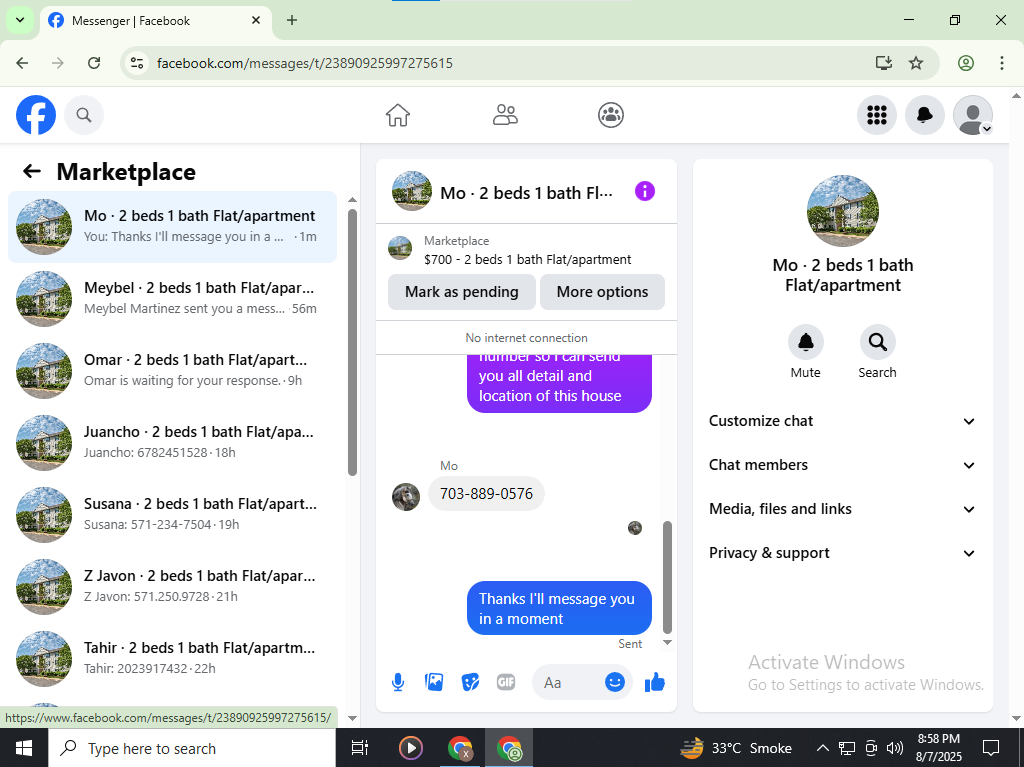Screen dimensions: 1024x767
Task: Choose a sticker using the sticker icon
Action: coord(470,683)
